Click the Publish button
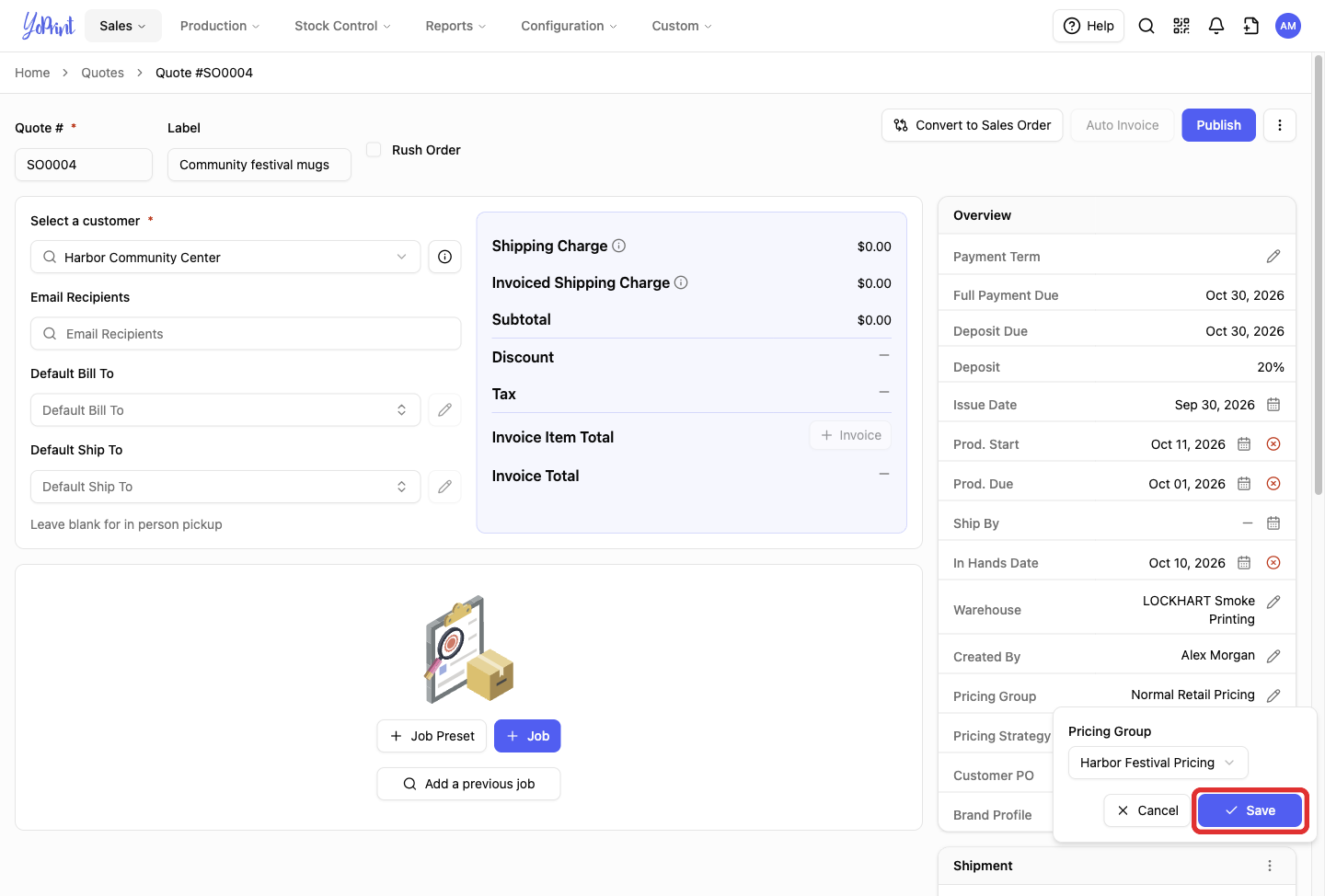This screenshot has height=896, width=1325. [x=1219, y=125]
